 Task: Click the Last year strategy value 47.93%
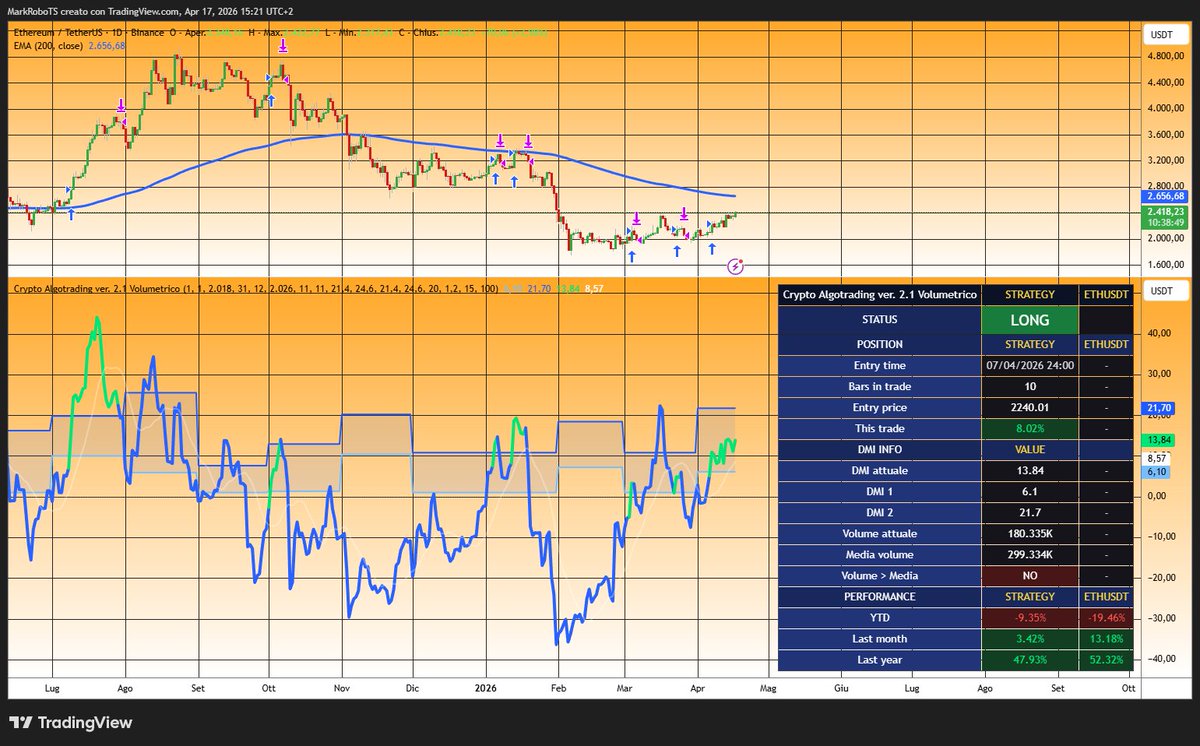coord(1030,660)
